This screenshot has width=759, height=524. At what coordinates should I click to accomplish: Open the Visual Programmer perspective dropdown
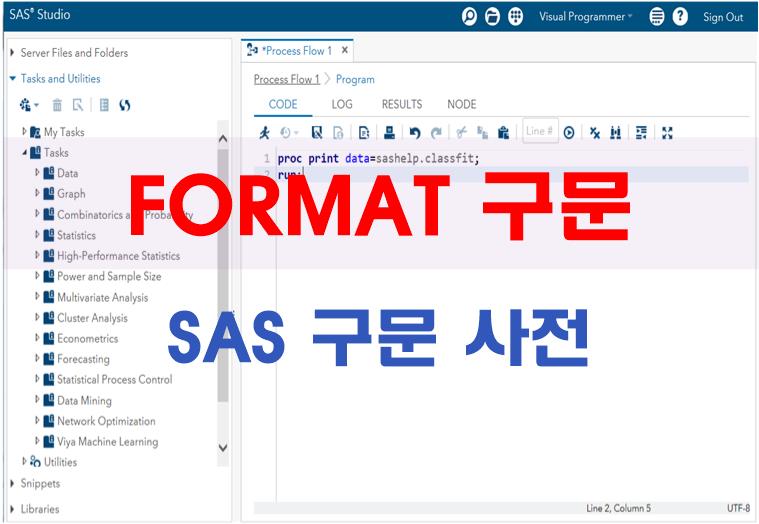click(x=586, y=16)
